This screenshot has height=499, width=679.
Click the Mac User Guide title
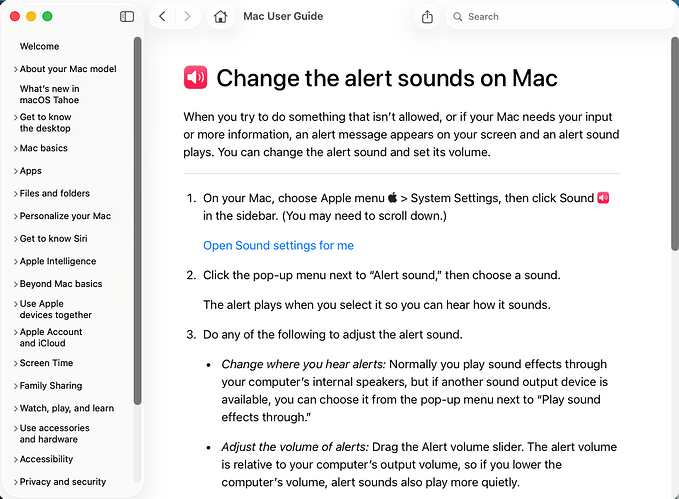[x=283, y=16]
